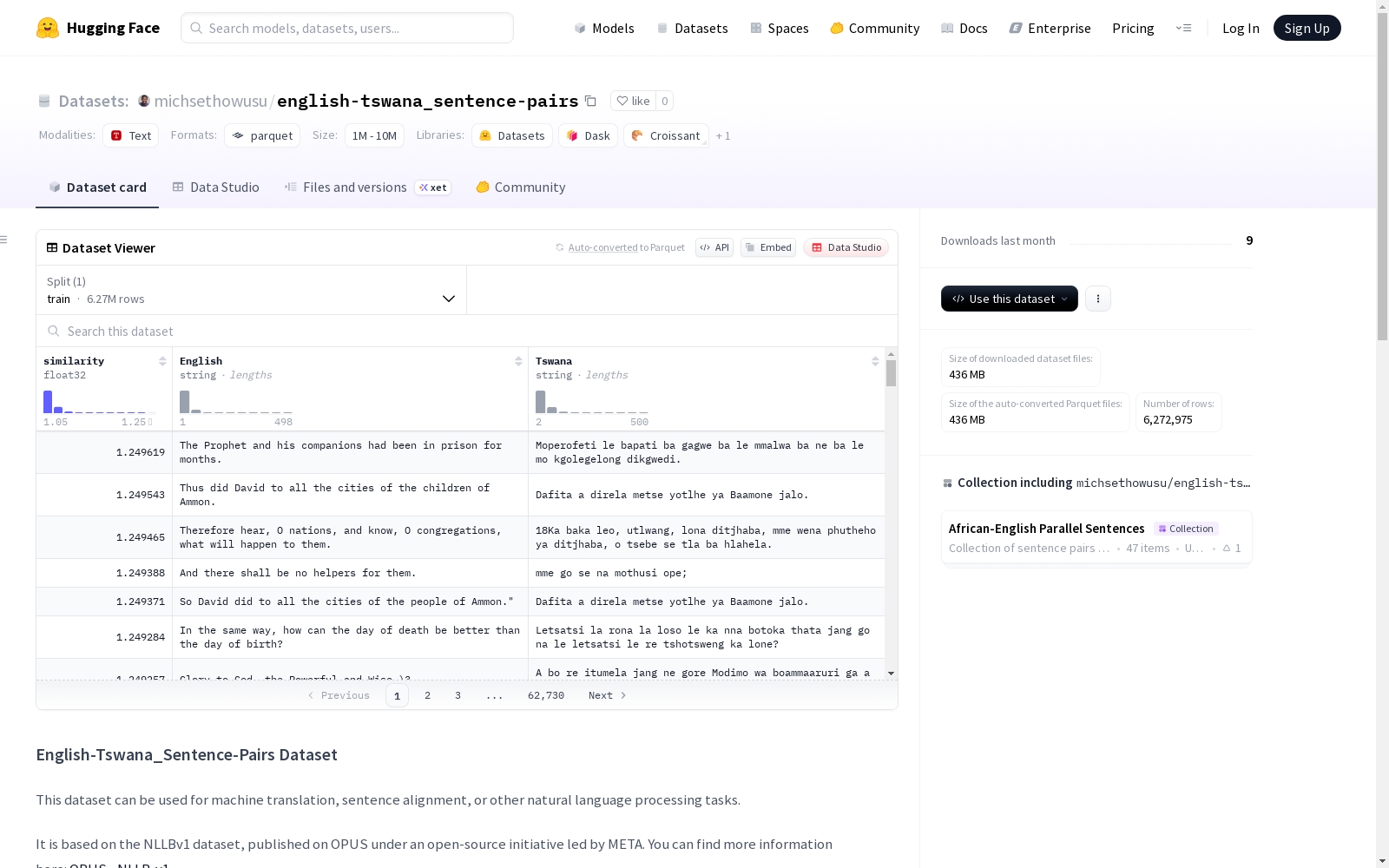Focus the Search this dataset field
The height and width of the screenshot is (868, 1389).
tap(467, 331)
